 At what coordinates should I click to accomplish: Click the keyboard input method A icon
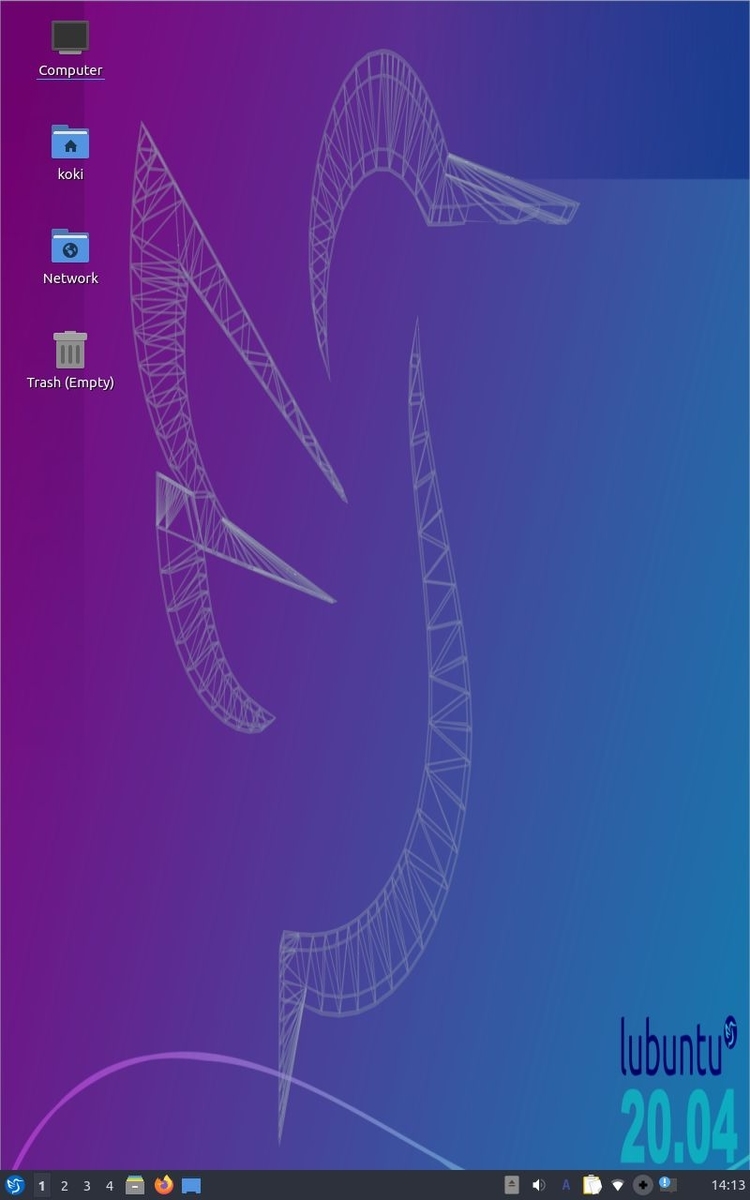[566, 1185]
